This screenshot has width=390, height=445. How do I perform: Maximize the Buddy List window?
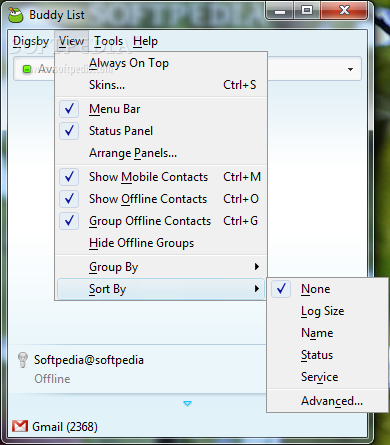pyautogui.click(x=307, y=11)
